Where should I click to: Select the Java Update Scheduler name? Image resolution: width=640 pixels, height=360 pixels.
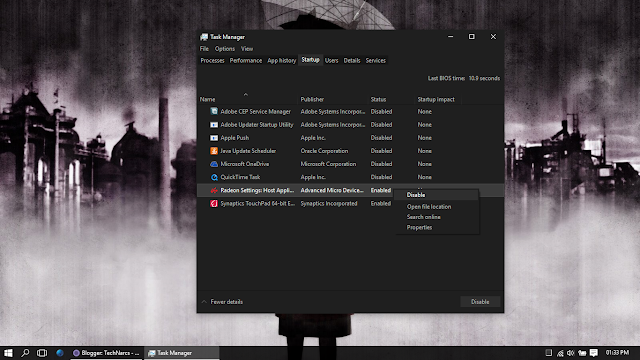pos(248,151)
